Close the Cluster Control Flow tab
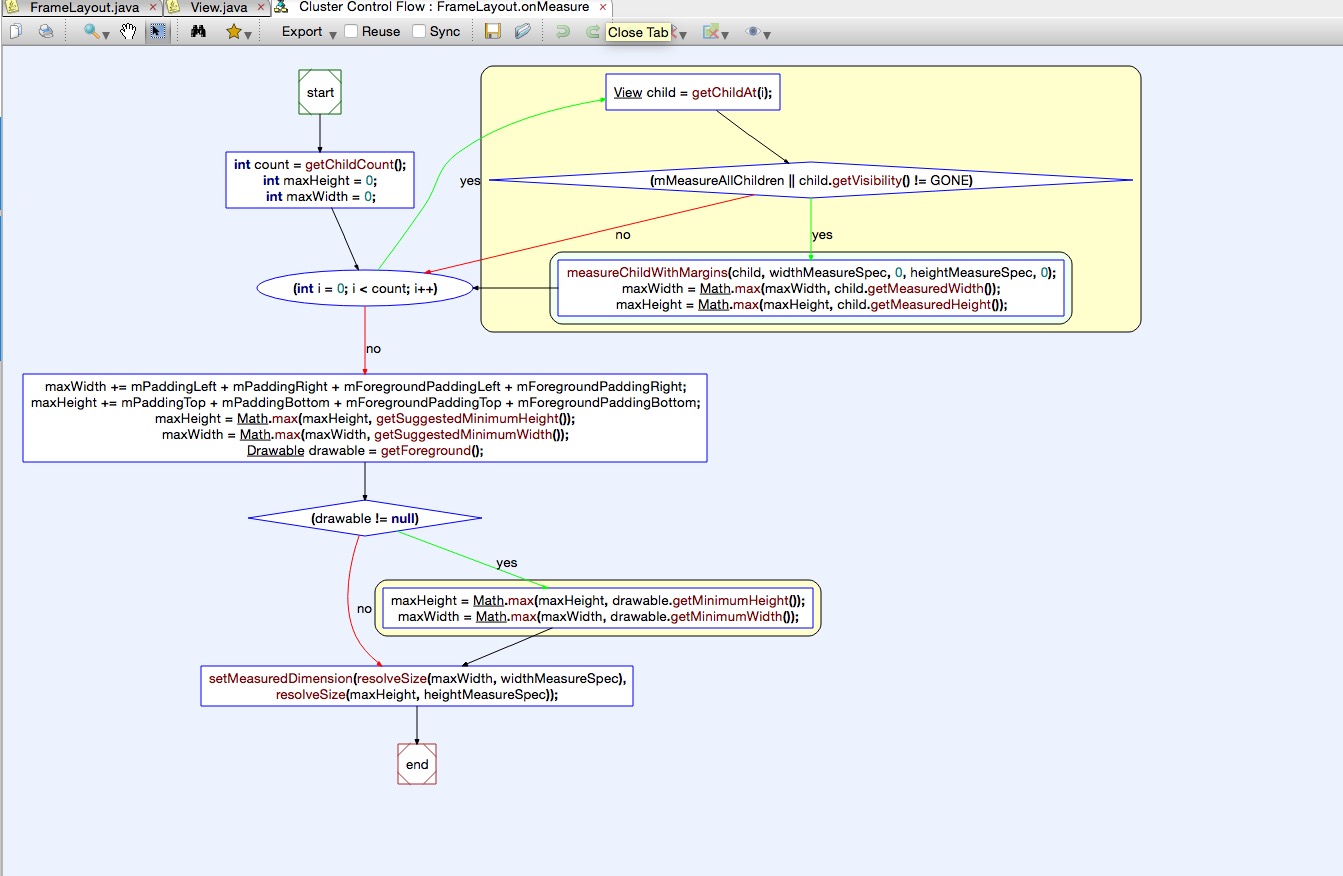The height and width of the screenshot is (876, 1343). 602,7
